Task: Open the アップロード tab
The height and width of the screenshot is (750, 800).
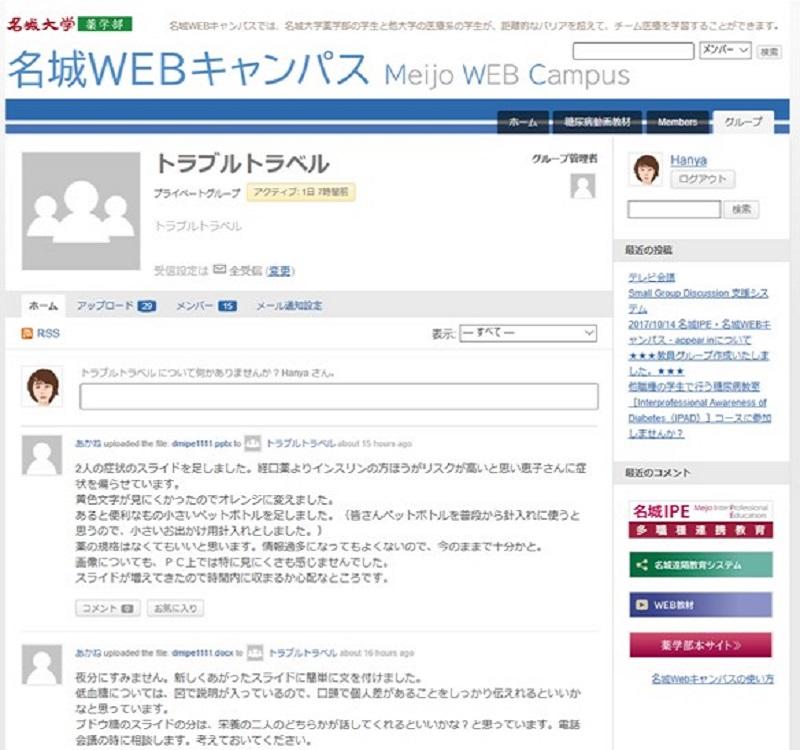Action: [116, 306]
